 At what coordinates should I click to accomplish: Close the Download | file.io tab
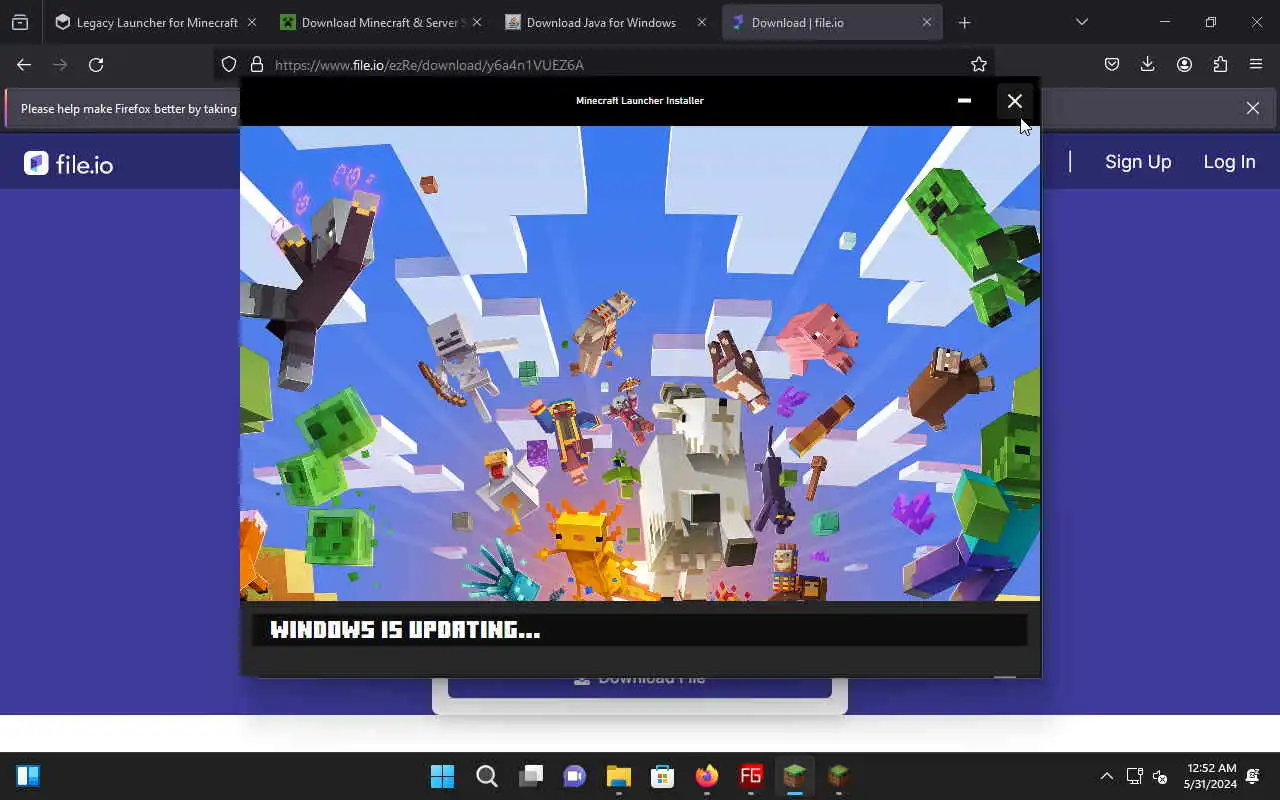pos(926,22)
